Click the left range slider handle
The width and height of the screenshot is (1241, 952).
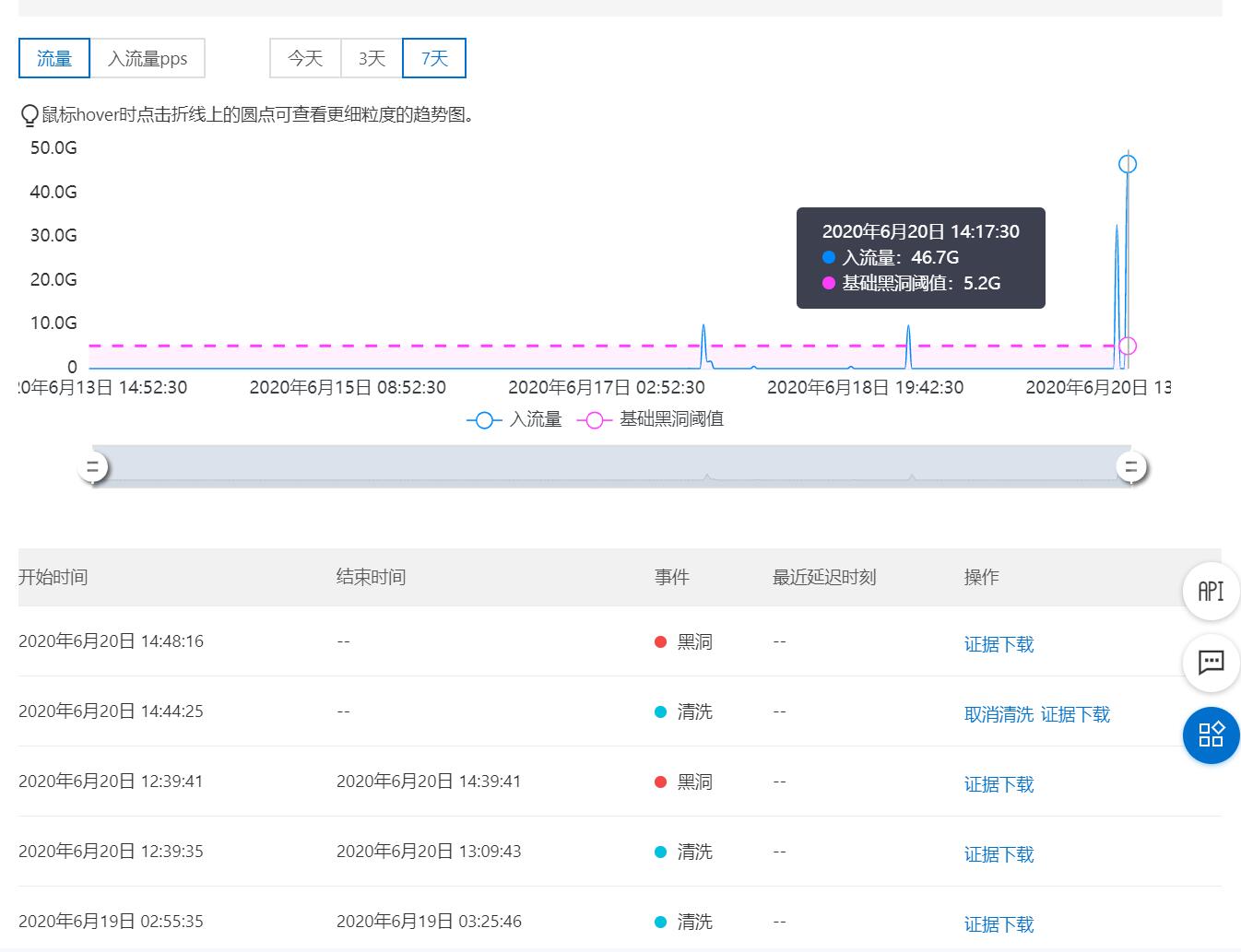[x=92, y=467]
